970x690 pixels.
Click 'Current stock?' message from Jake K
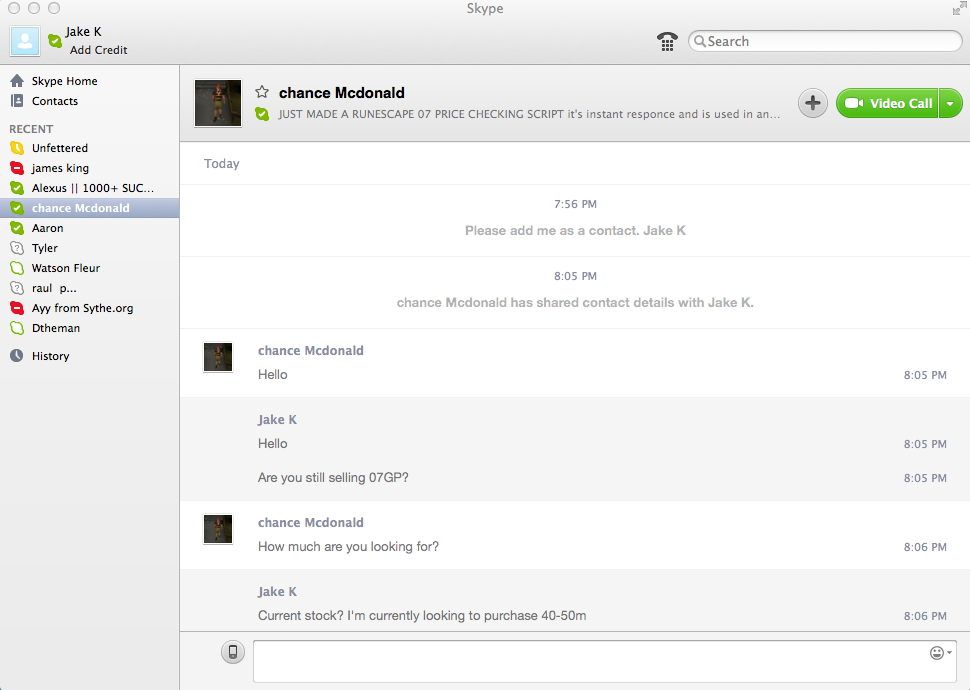point(422,616)
